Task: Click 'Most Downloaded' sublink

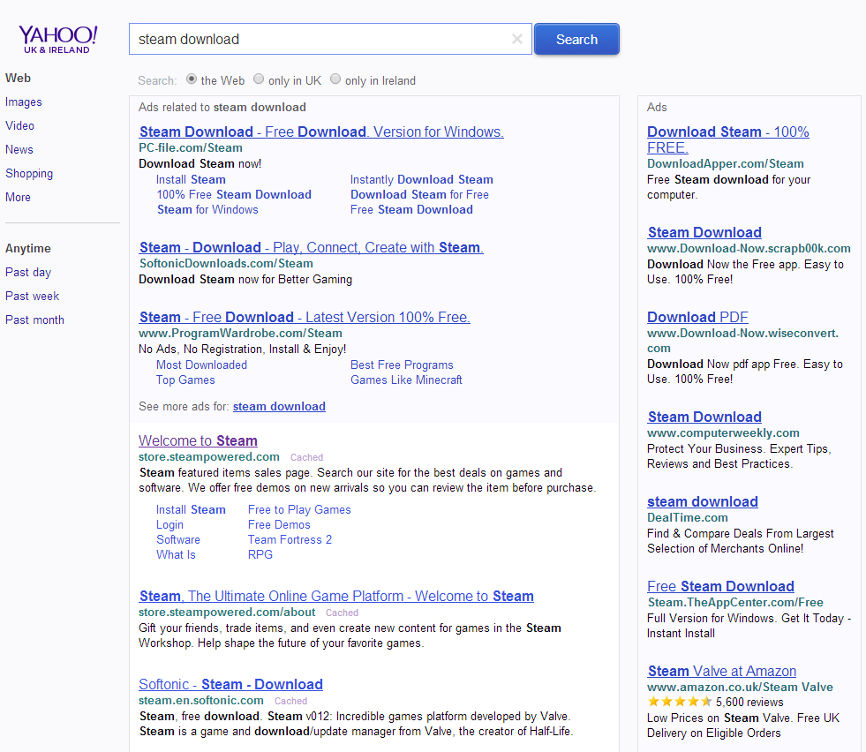Action: pyautogui.click(x=202, y=365)
